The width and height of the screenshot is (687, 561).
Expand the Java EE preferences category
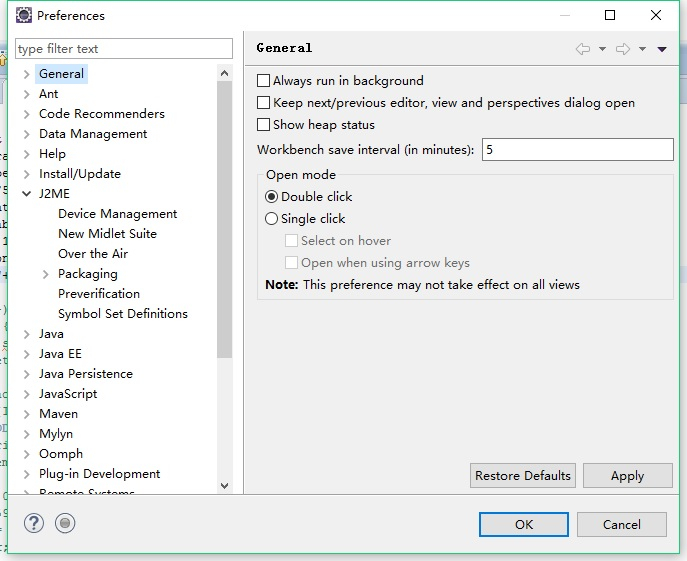click(x=27, y=354)
